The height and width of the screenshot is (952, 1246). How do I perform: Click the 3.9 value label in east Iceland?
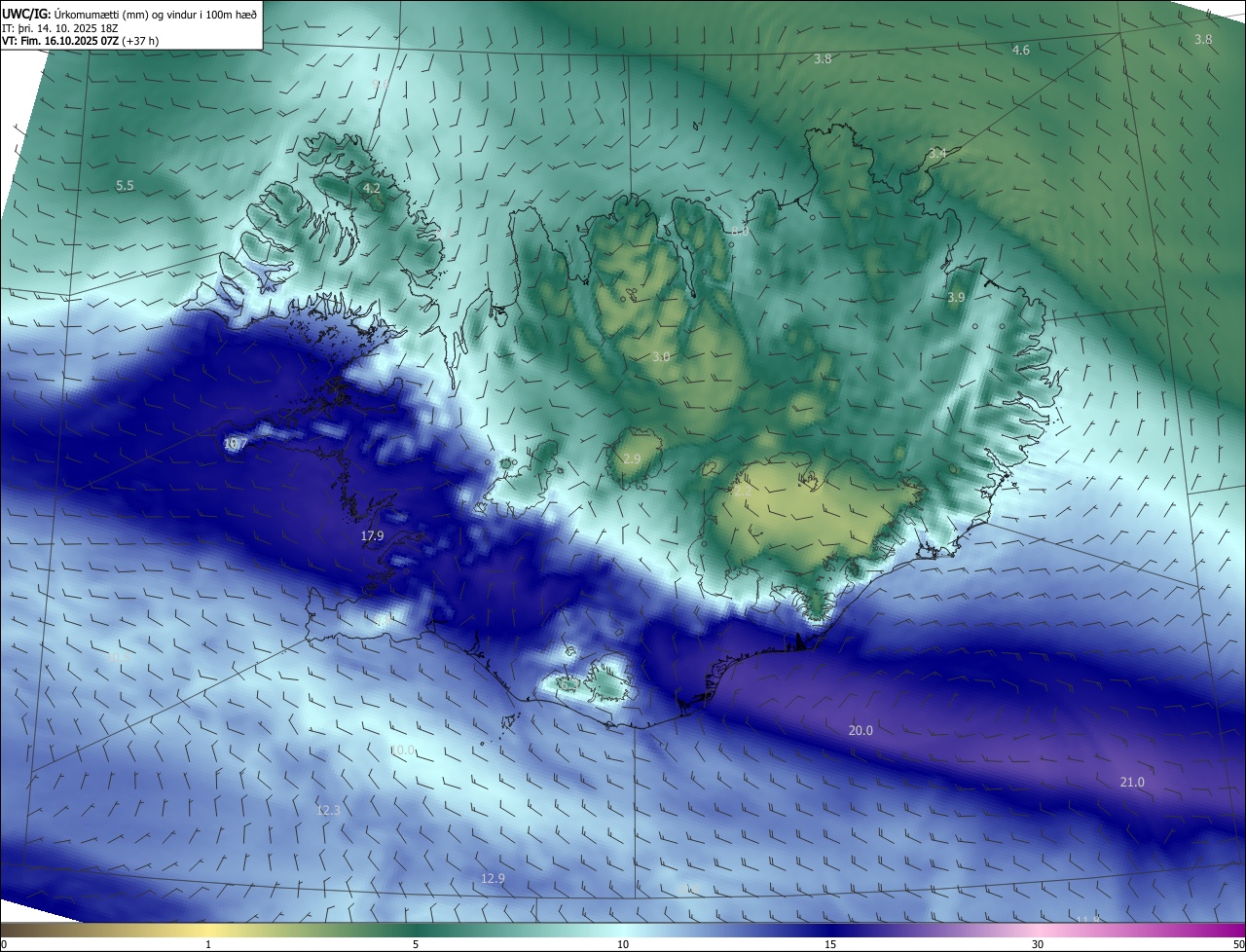pyautogui.click(x=956, y=298)
